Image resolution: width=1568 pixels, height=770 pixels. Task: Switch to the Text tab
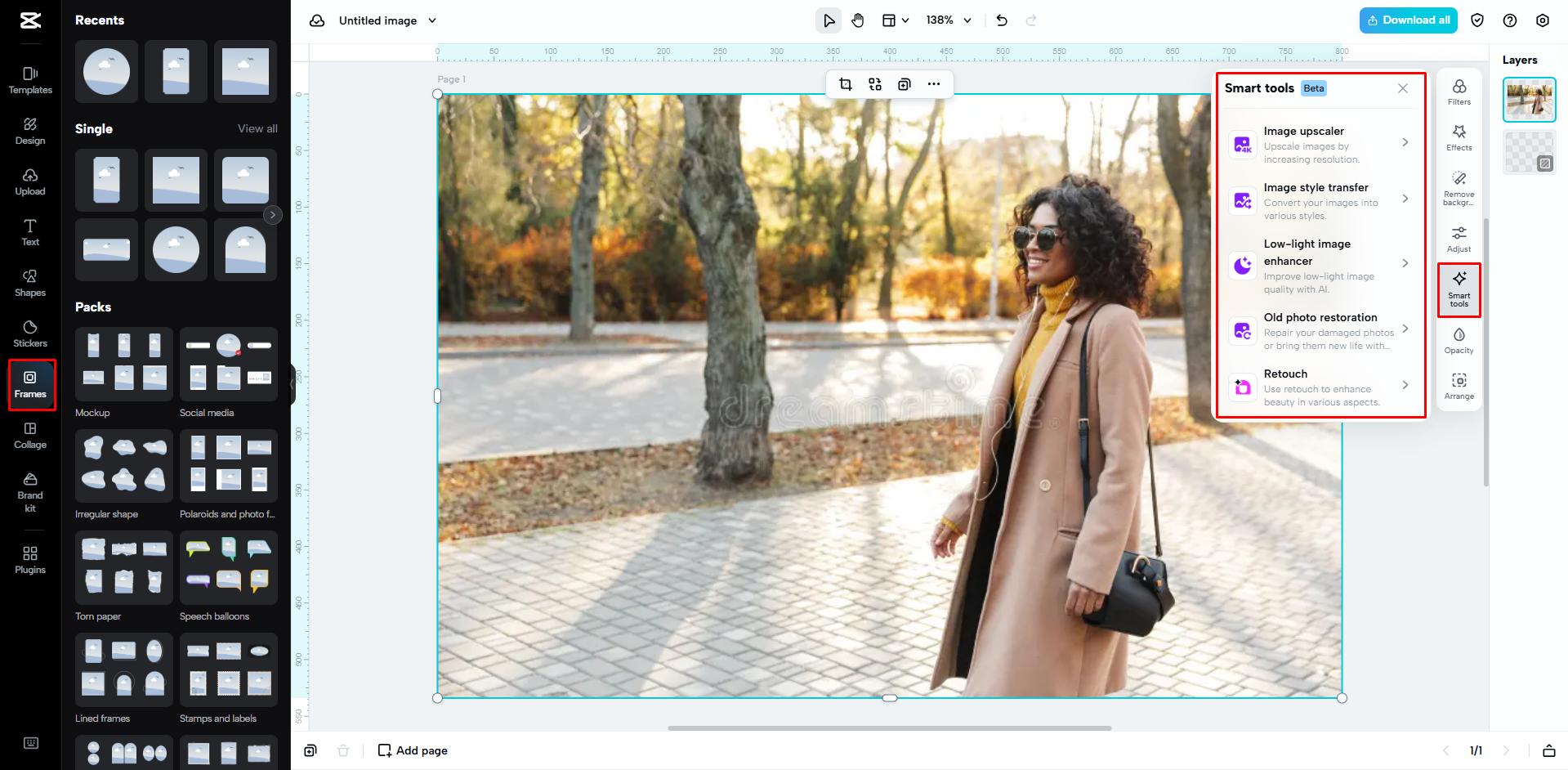click(30, 232)
